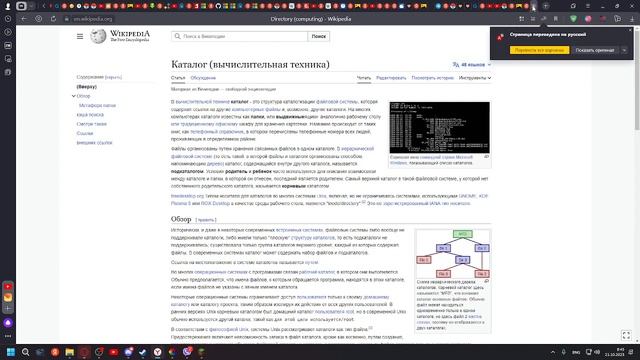Click the translate icon in address bar
The height and width of the screenshot is (360, 640).
point(544,19)
